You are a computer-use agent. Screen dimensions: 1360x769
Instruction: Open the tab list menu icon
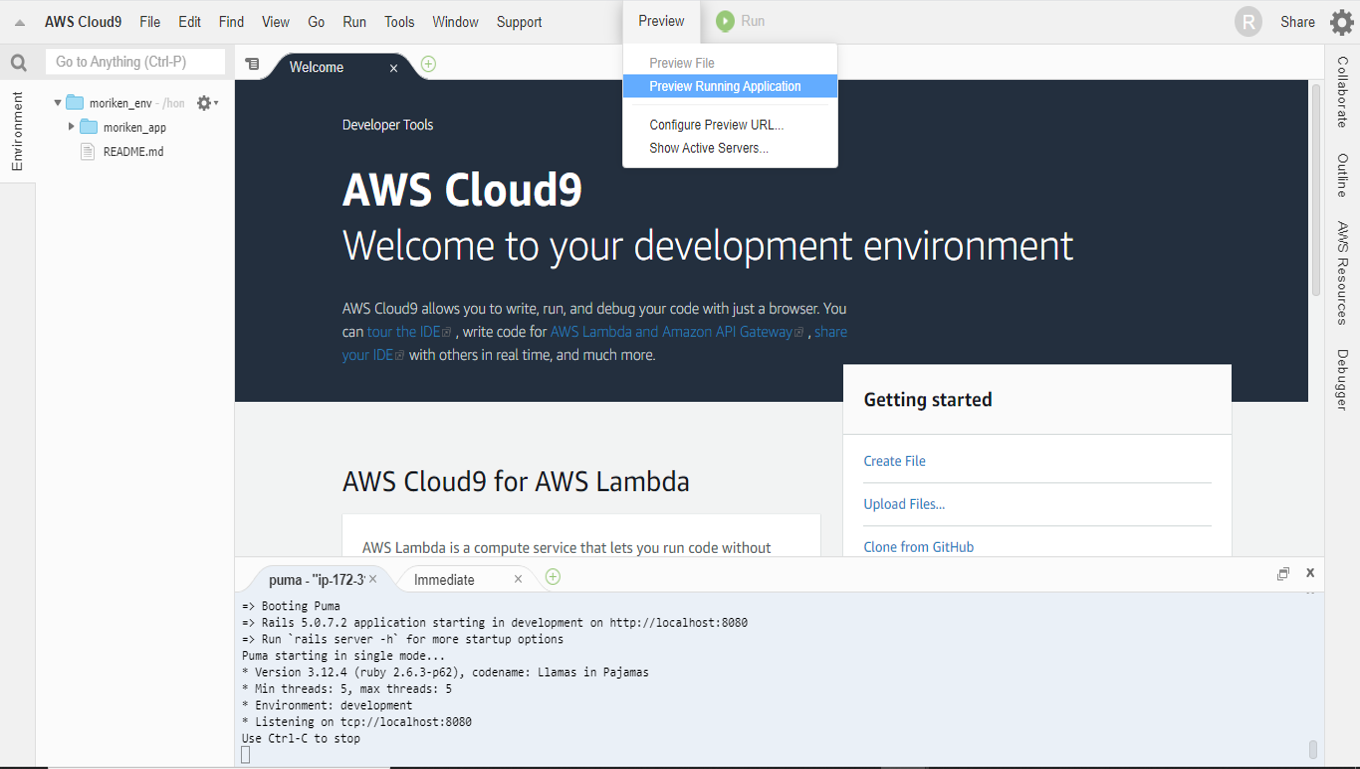point(252,64)
